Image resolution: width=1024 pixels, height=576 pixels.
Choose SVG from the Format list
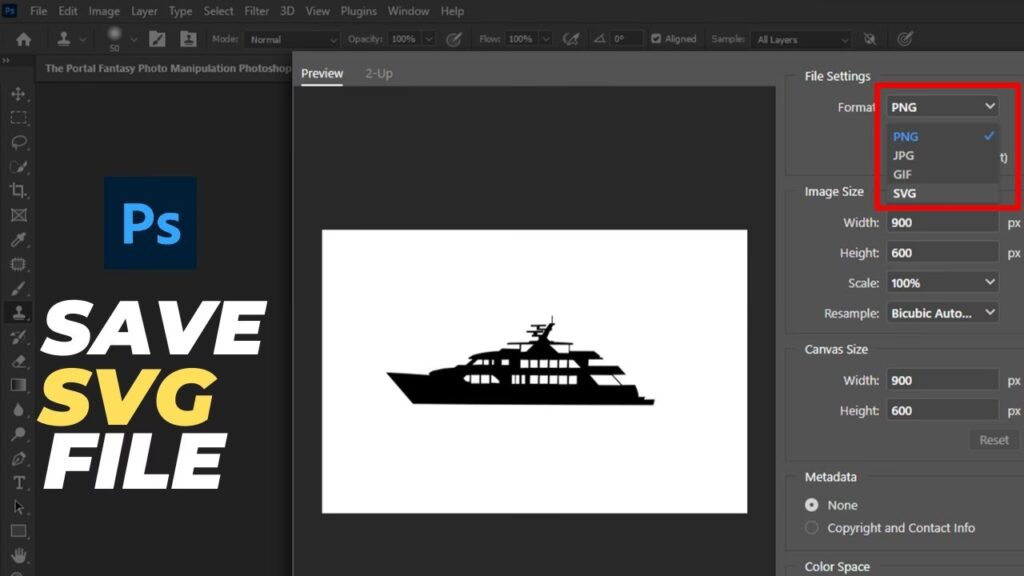tap(904, 193)
